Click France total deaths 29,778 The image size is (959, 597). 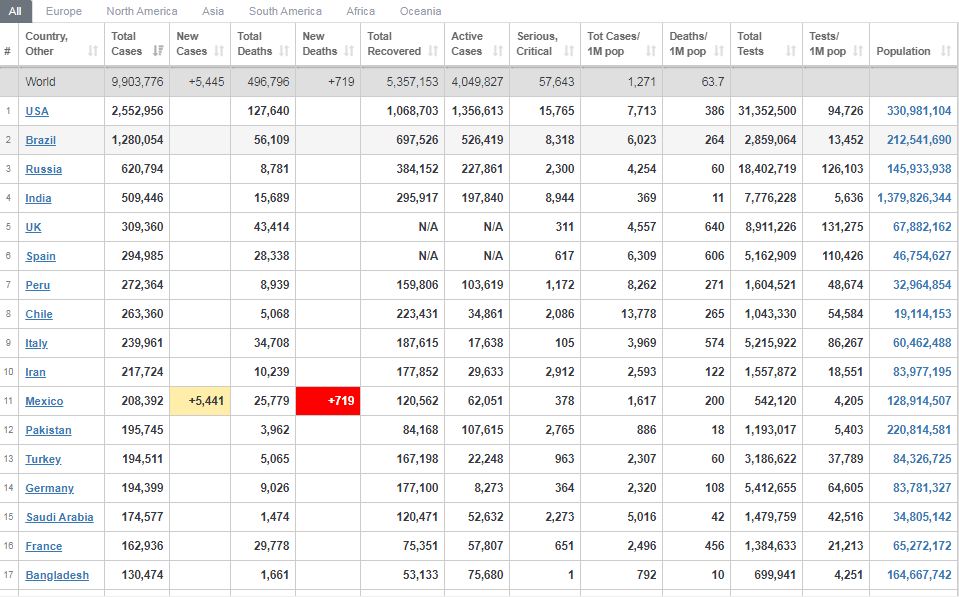click(271, 546)
